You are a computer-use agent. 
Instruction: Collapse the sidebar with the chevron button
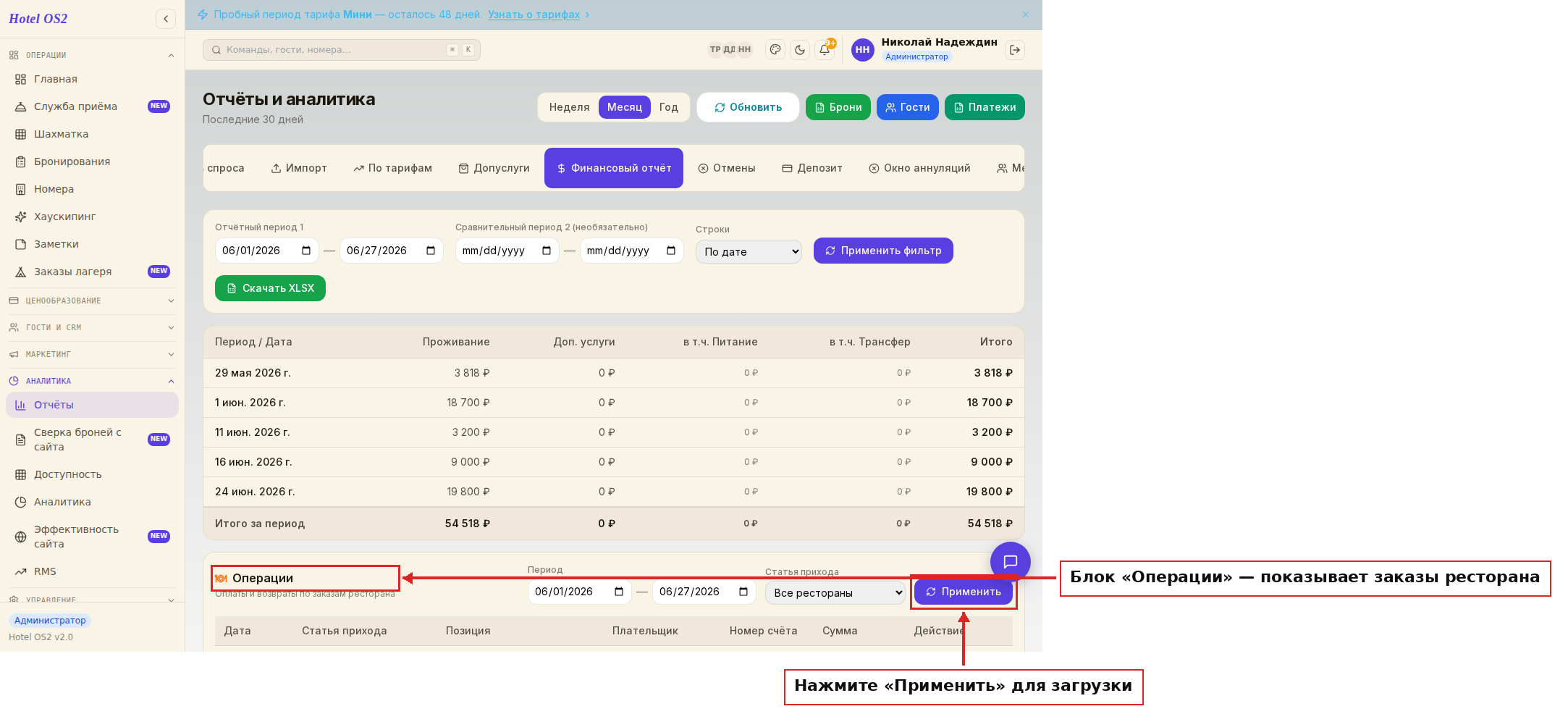[166, 19]
